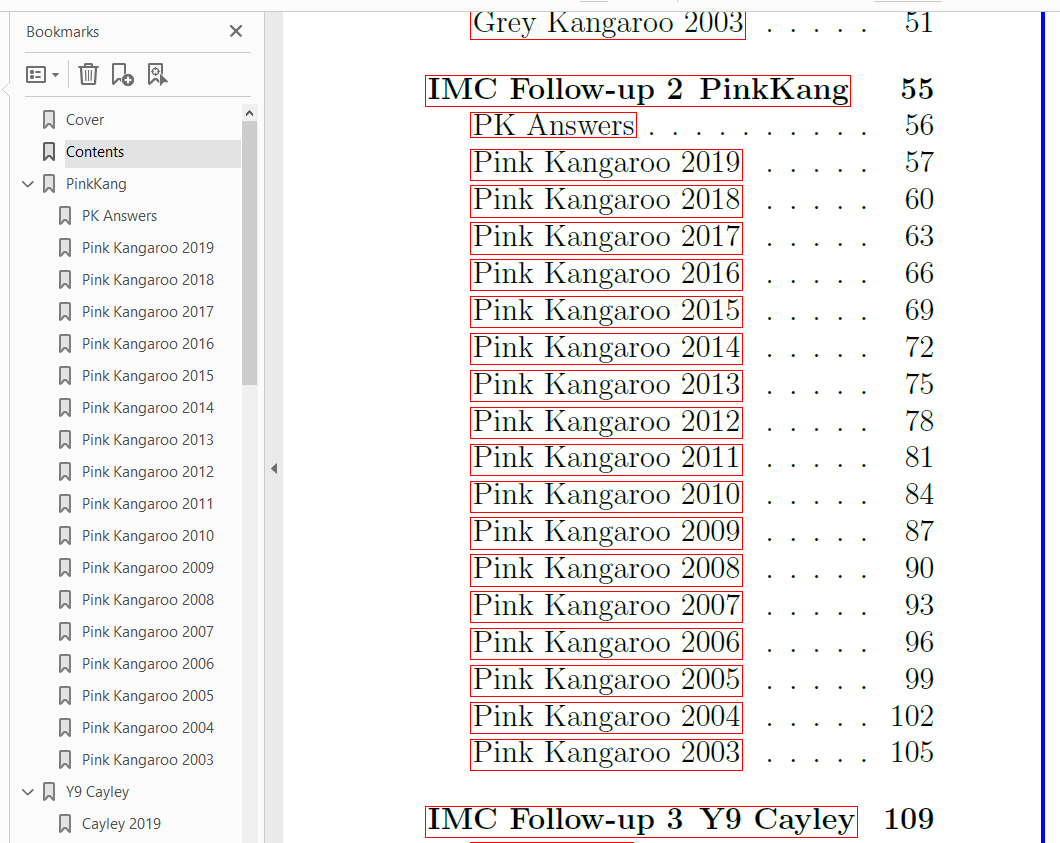Viewport: 1060px width, 843px height.
Task: Follow Pink Kangaroo 2007 link in contents
Action: (606, 607)
